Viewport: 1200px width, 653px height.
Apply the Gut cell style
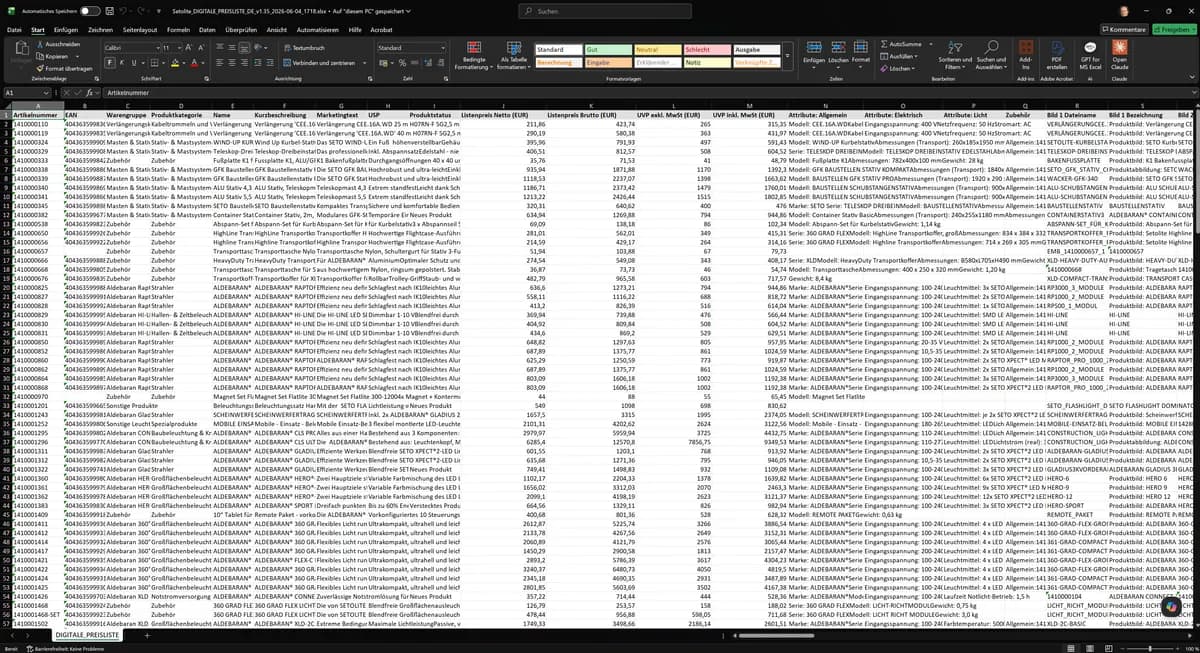tap(609, 49)
